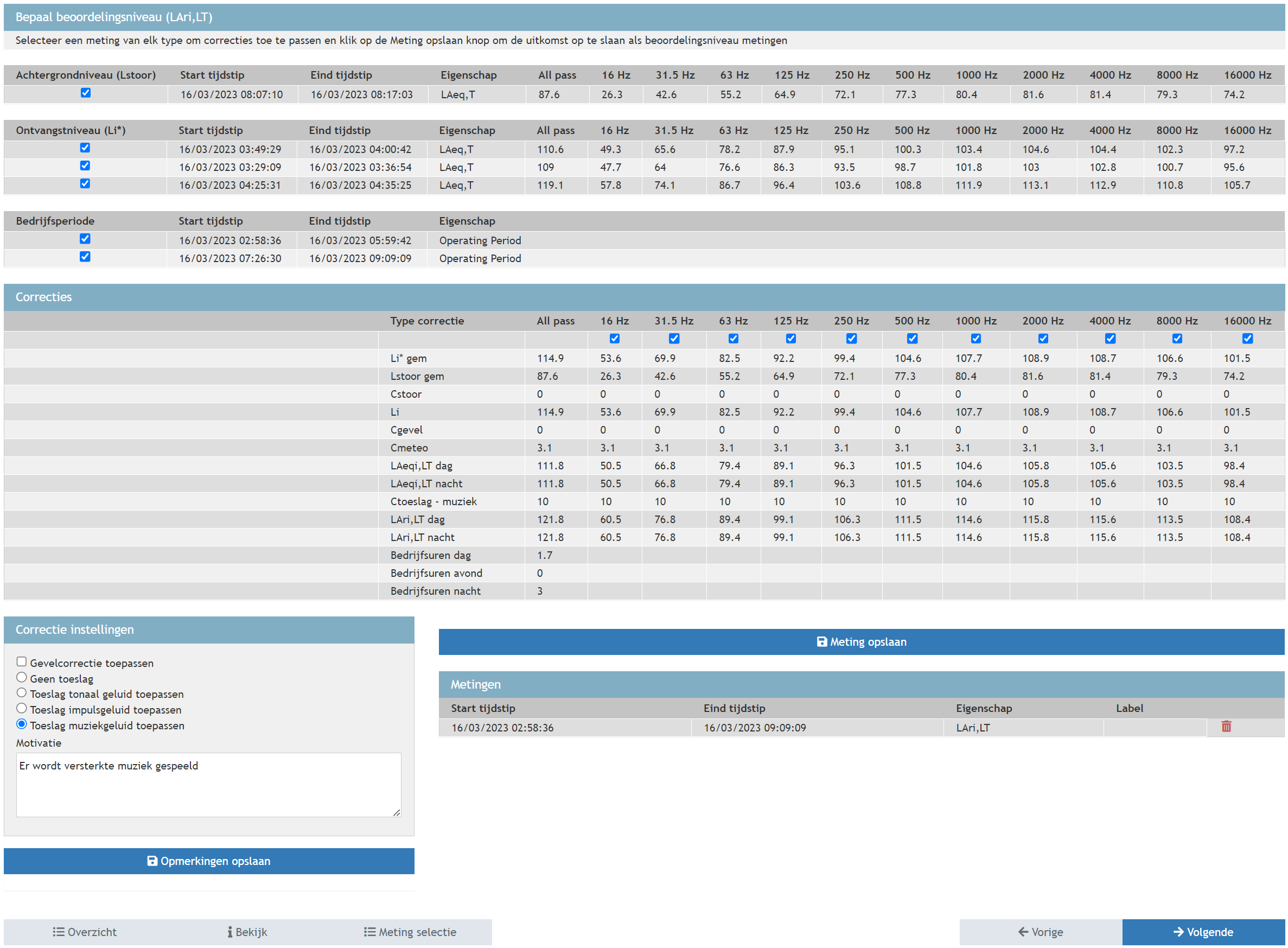Switch to Meting selectie
Image resolution: width=1288 pixels, height=948 pixels.
pyautogui.click(x=410, y=932)
